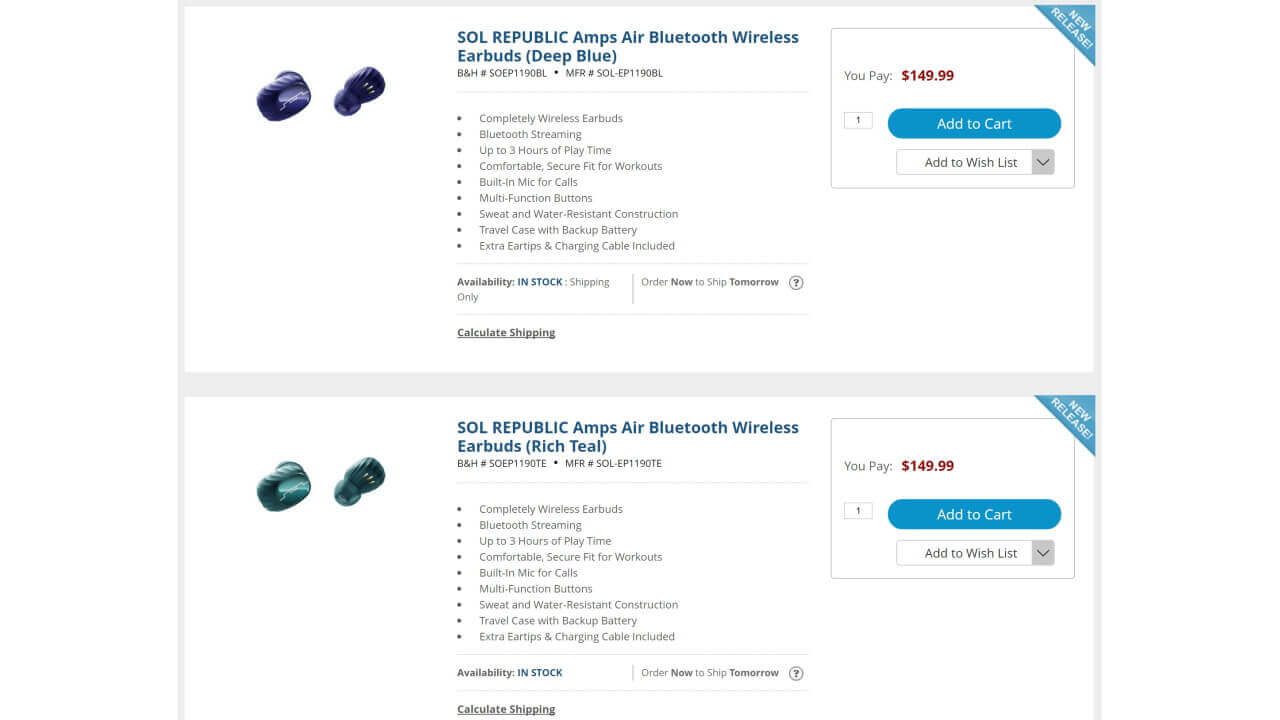The width and height of the screenshot is (1280, 720).
Task: Focus the quantity field for Deep Blue earbuds
Action: coord(858,121)
